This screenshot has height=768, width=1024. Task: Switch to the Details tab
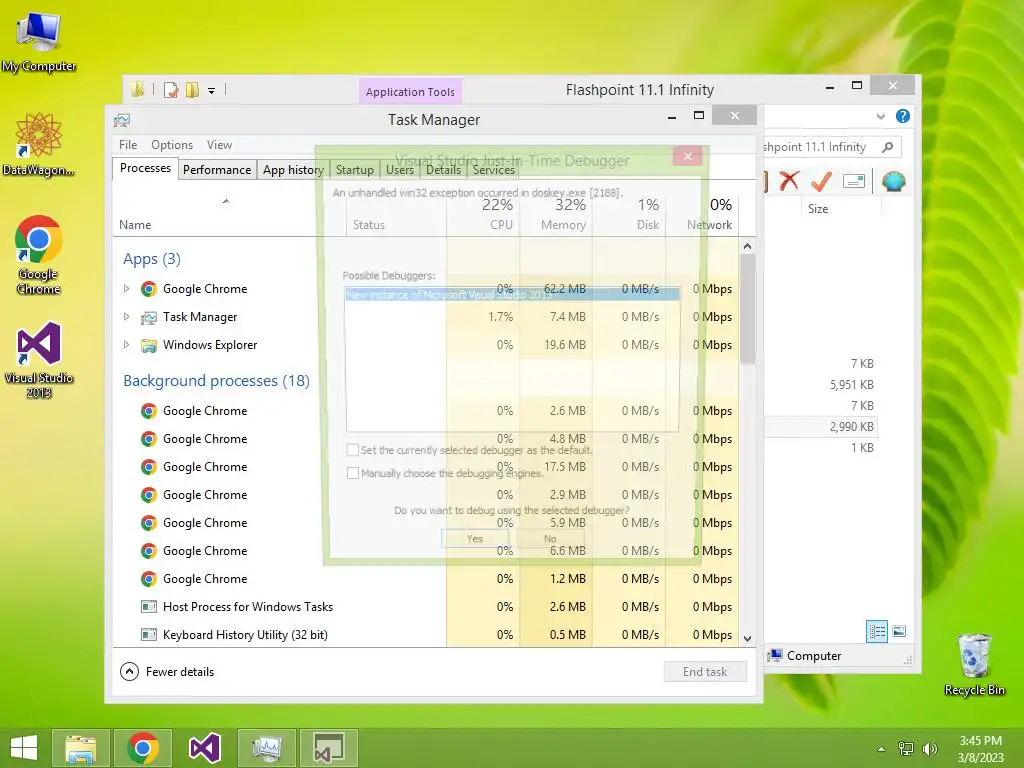[443, 170]
